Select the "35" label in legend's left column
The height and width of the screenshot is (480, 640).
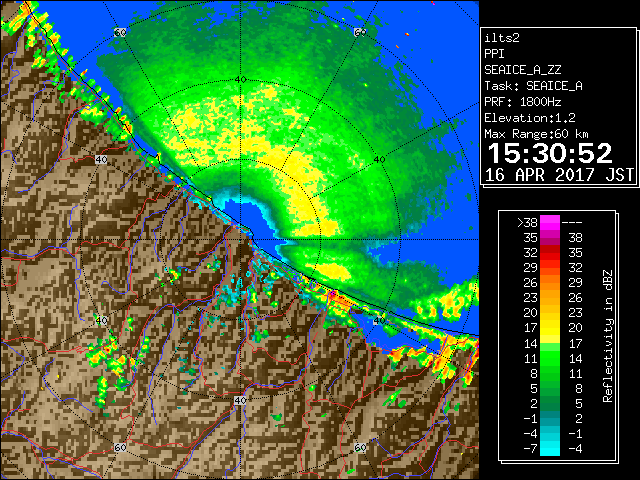531,238
